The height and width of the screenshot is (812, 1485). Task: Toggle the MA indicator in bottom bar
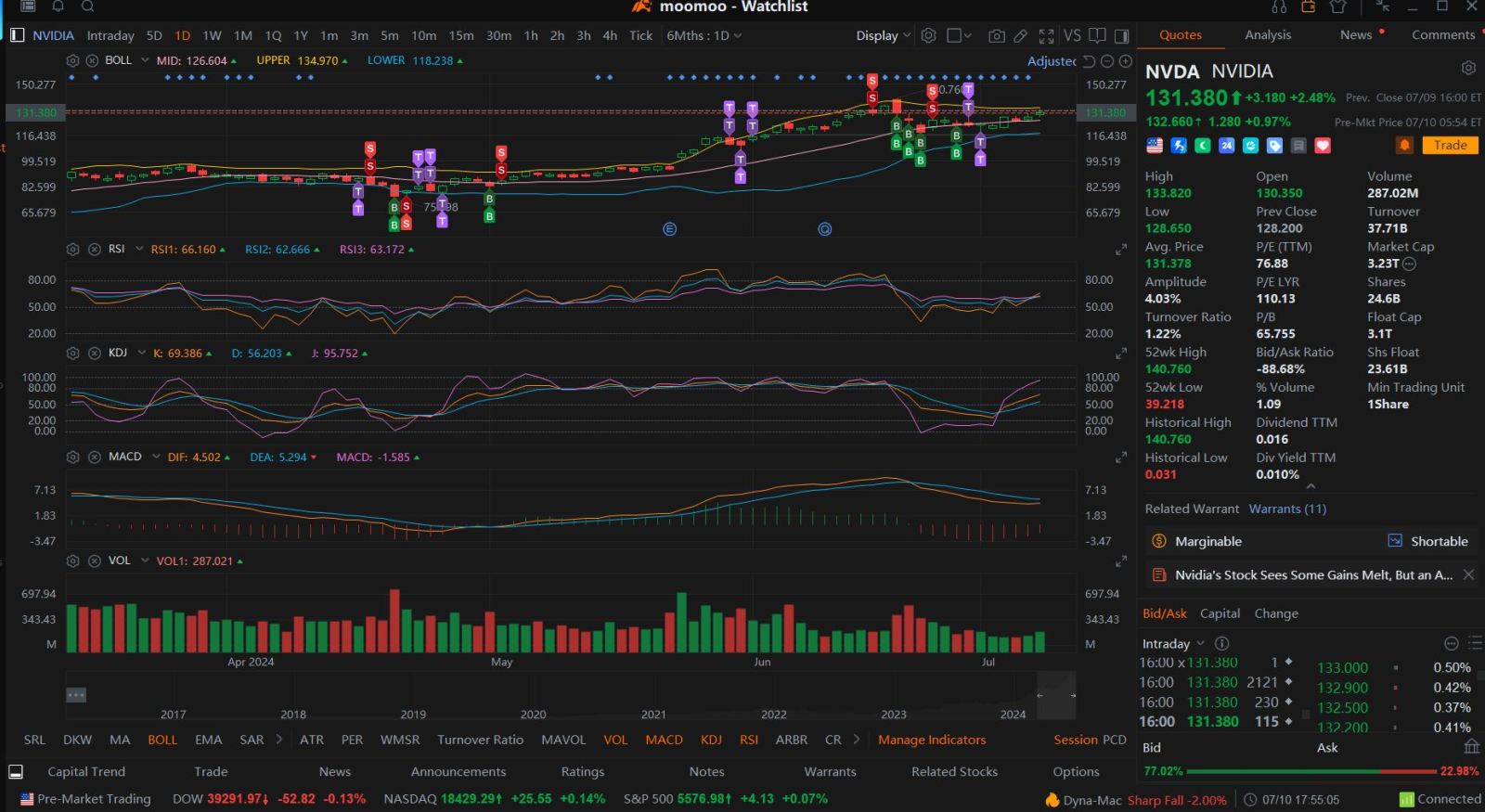[x=120, y=740]
